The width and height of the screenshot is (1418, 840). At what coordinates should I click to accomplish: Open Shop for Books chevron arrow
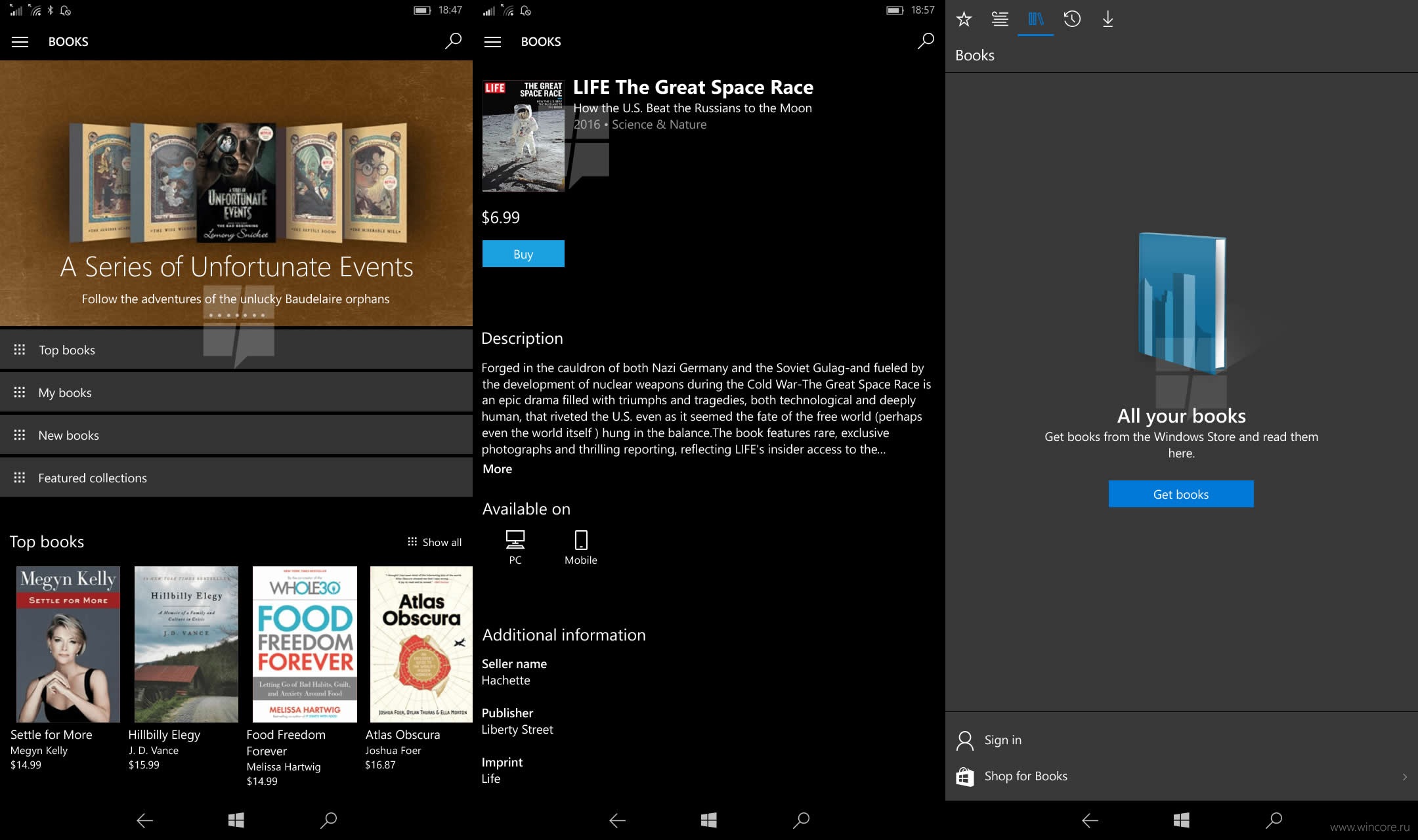pyautogui.click(x=1404, y=777)
